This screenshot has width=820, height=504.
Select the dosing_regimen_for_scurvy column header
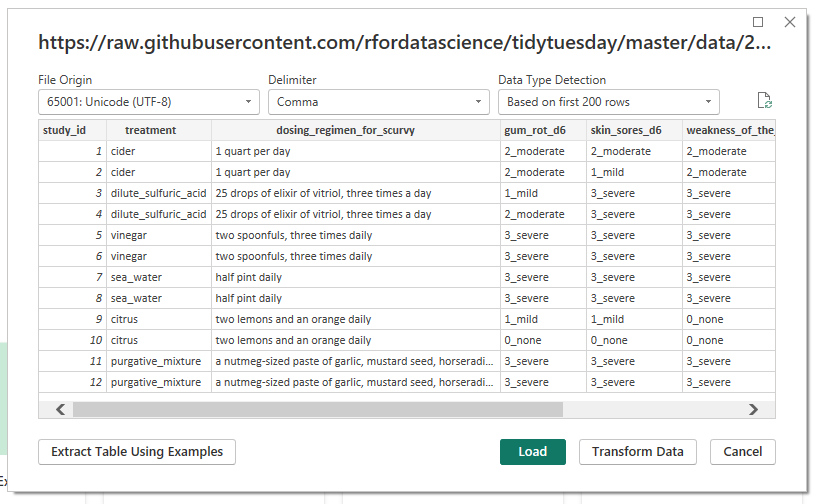pos(356,130)
